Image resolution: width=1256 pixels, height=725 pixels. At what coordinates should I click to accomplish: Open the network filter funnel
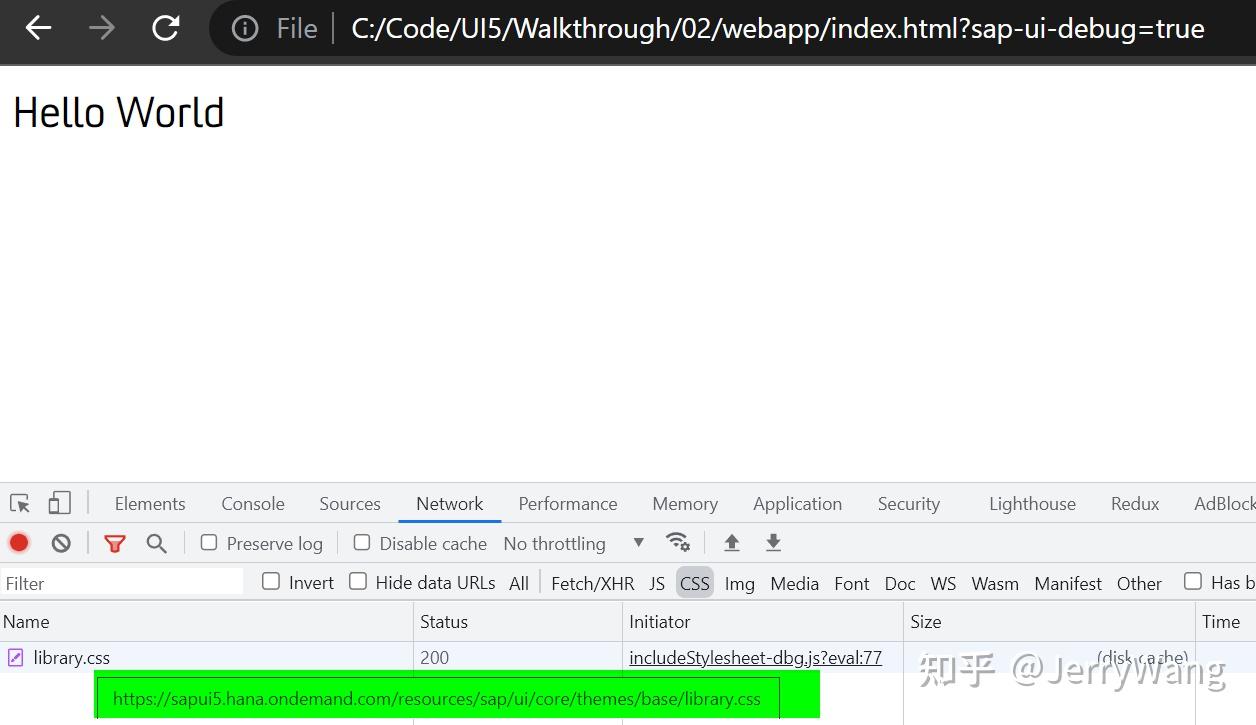tap(115, 542)
